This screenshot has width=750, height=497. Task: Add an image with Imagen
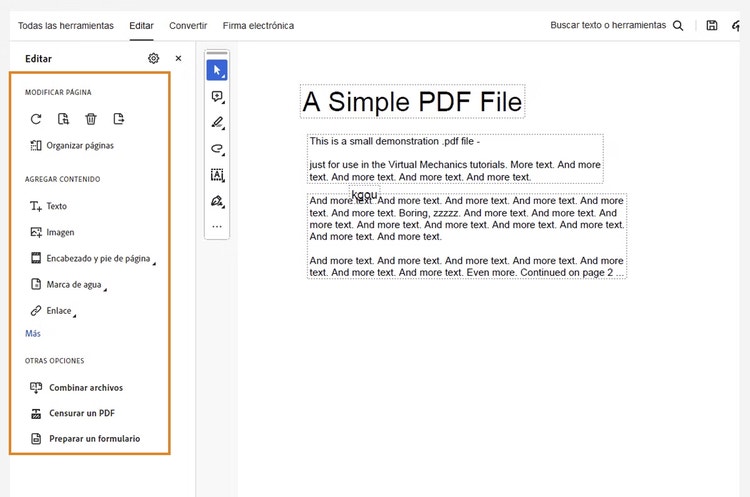(52, 232)
